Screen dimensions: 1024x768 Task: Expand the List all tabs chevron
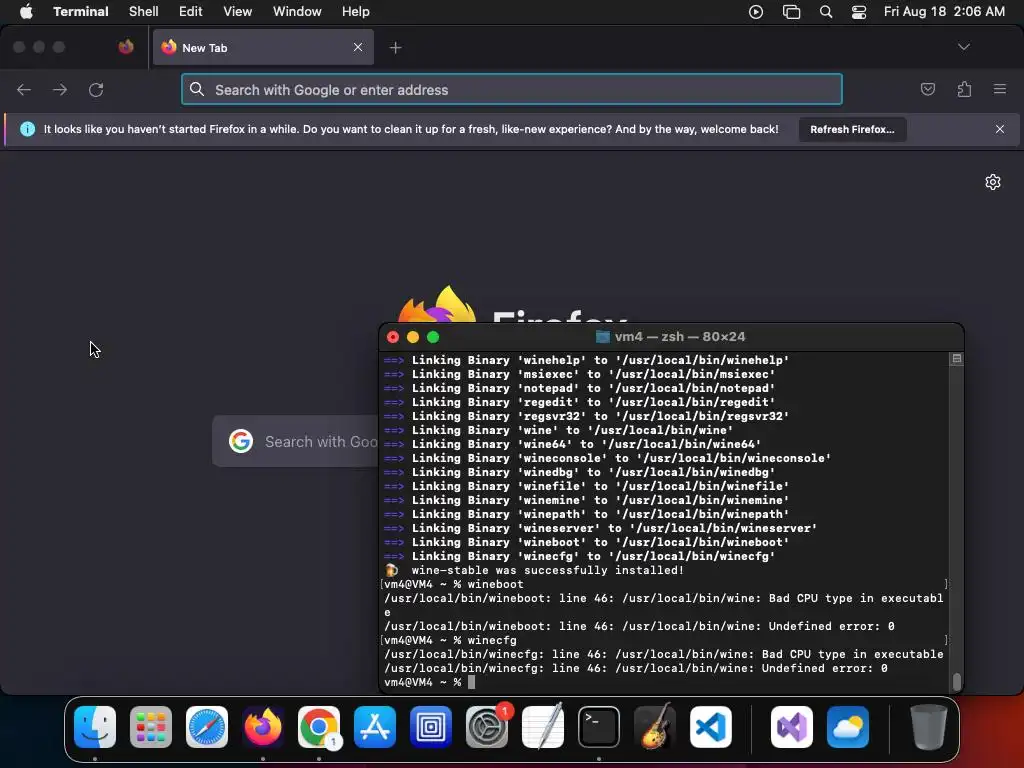click(963, 47)
